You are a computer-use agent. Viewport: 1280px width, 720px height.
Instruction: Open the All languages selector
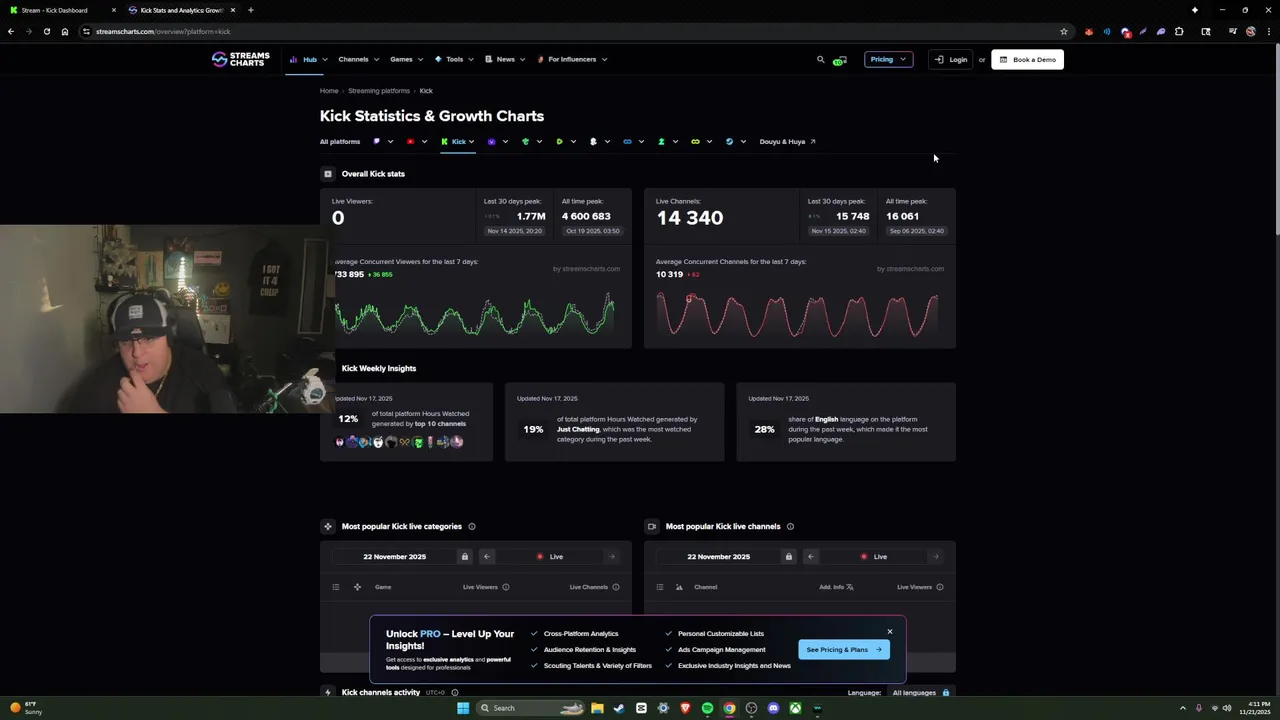pyautogui.click(x=921, y=692)
